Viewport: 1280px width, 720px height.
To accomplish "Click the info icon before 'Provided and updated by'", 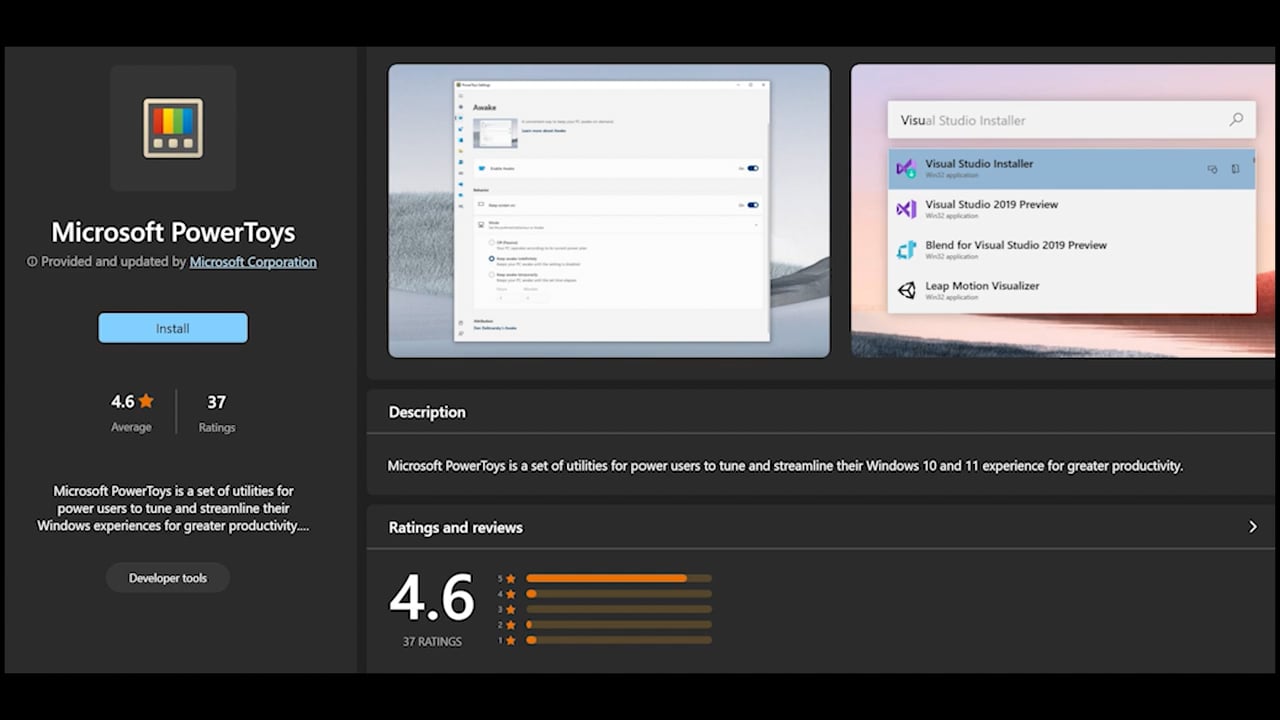I will (32, 262).
